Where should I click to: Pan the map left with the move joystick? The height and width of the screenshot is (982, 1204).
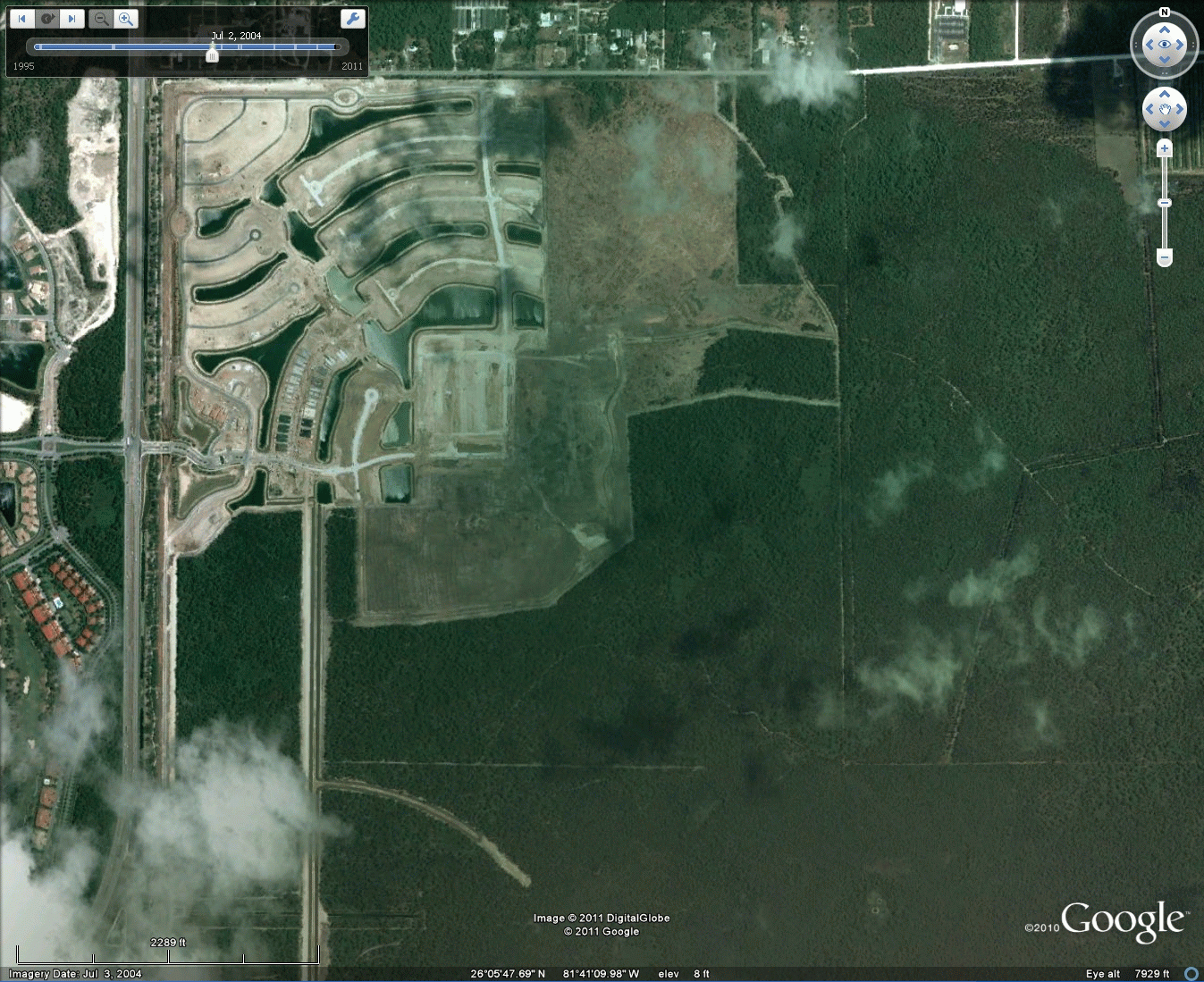tap(1149, 110)
